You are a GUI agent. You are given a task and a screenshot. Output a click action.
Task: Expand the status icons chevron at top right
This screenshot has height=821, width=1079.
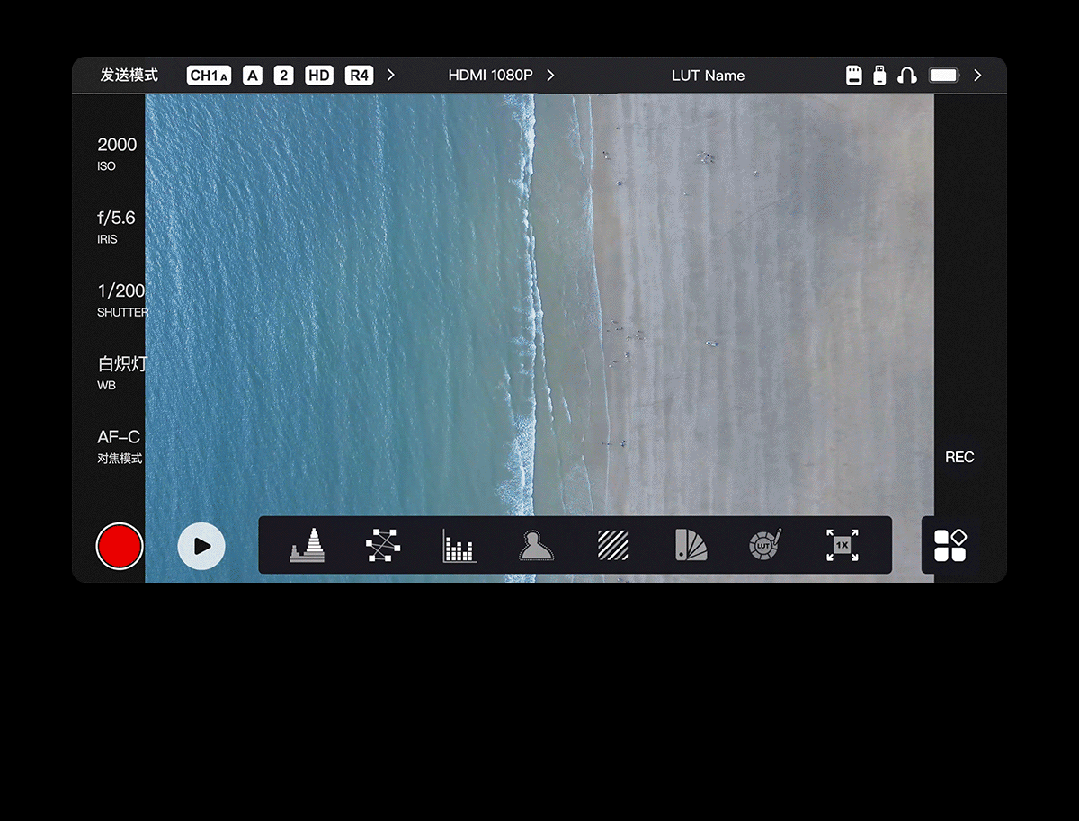[978, 75]
